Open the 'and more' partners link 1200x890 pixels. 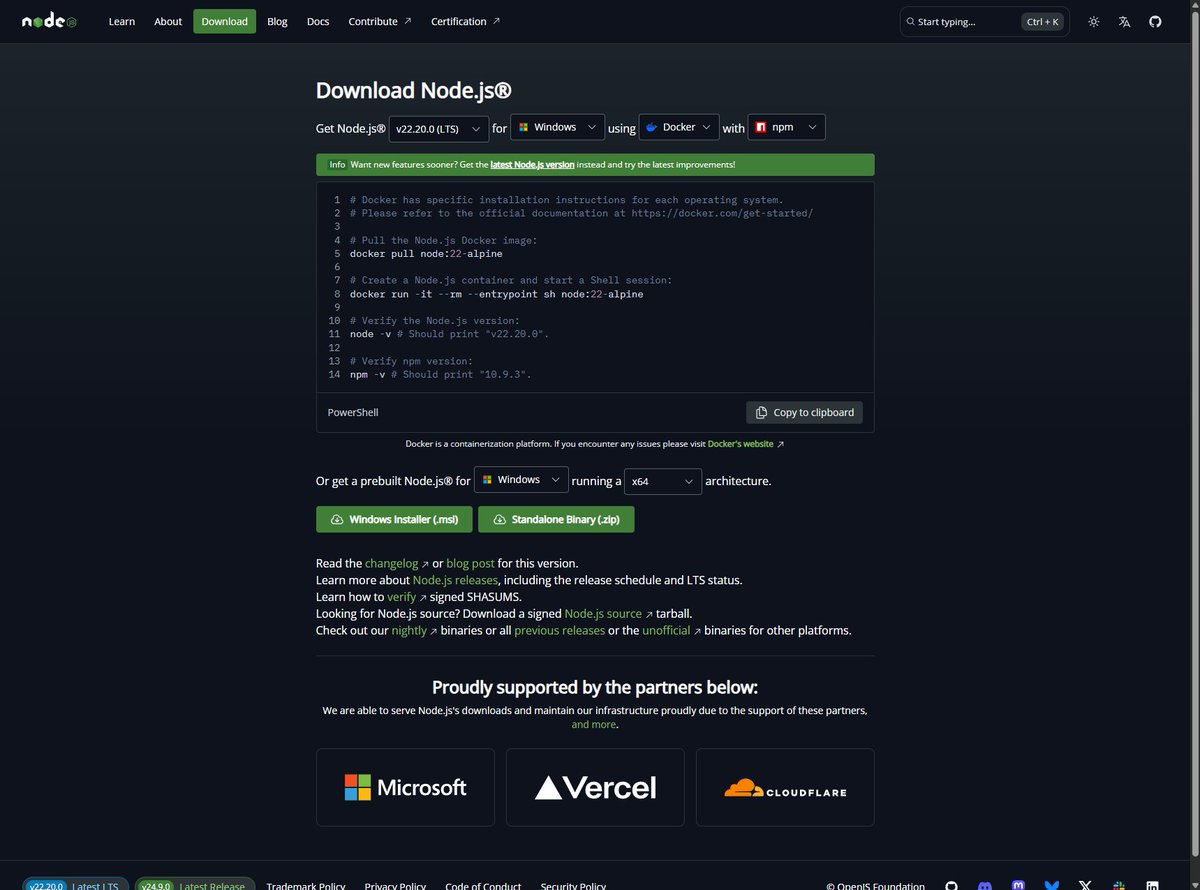594,725
